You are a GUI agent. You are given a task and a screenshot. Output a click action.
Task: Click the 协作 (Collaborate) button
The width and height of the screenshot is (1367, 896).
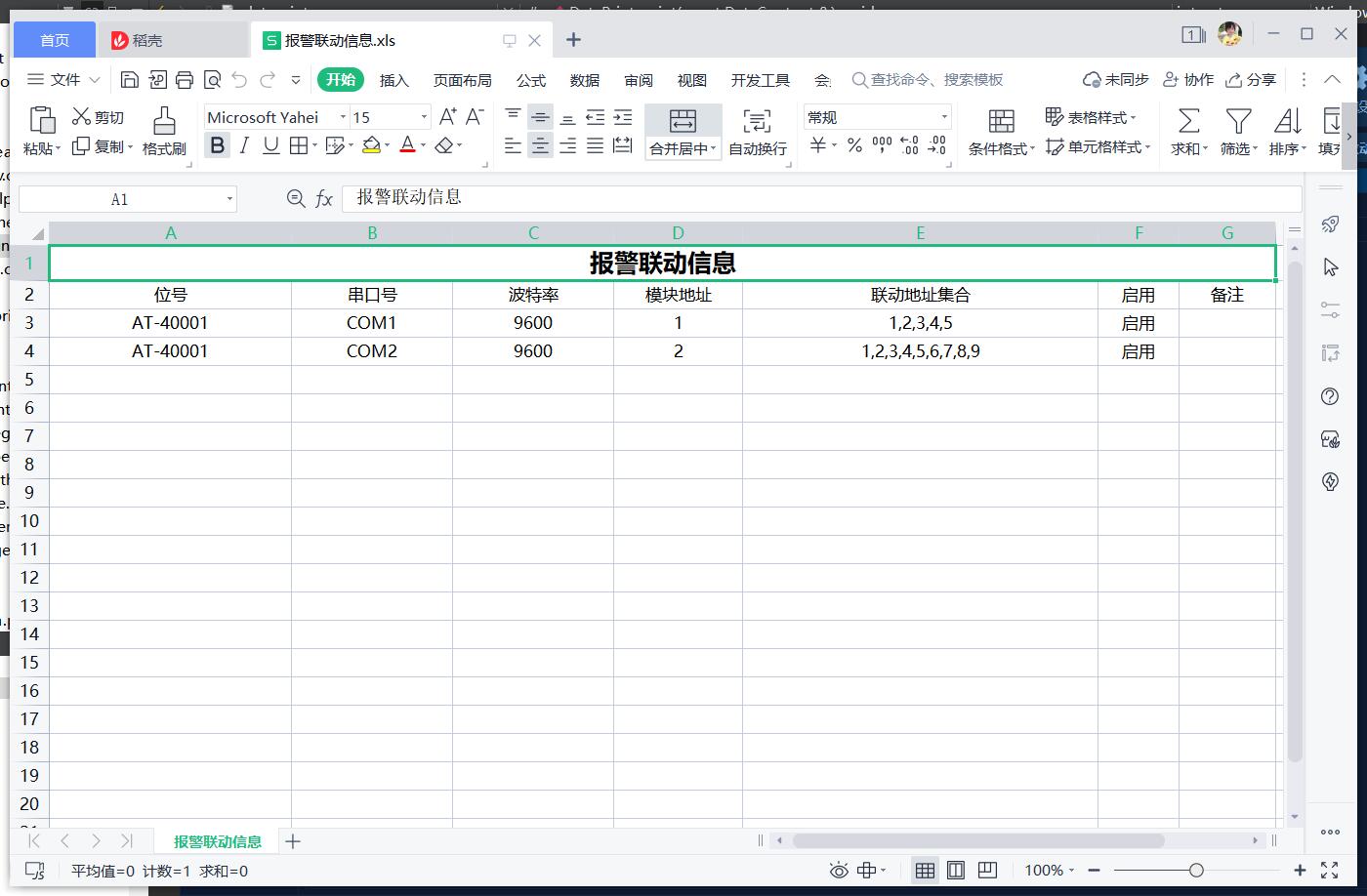tap(1188, 80)
